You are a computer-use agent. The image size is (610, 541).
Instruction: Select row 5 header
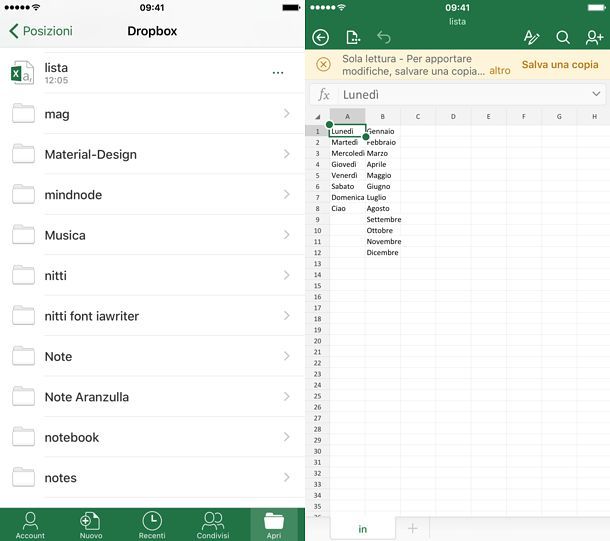coord(317,175)
